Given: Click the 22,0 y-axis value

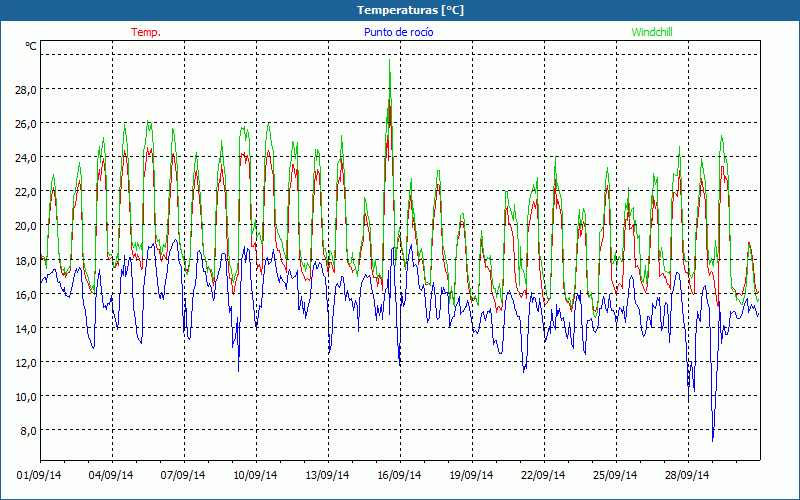Looking at the screenshot, I should coord(26,192).
